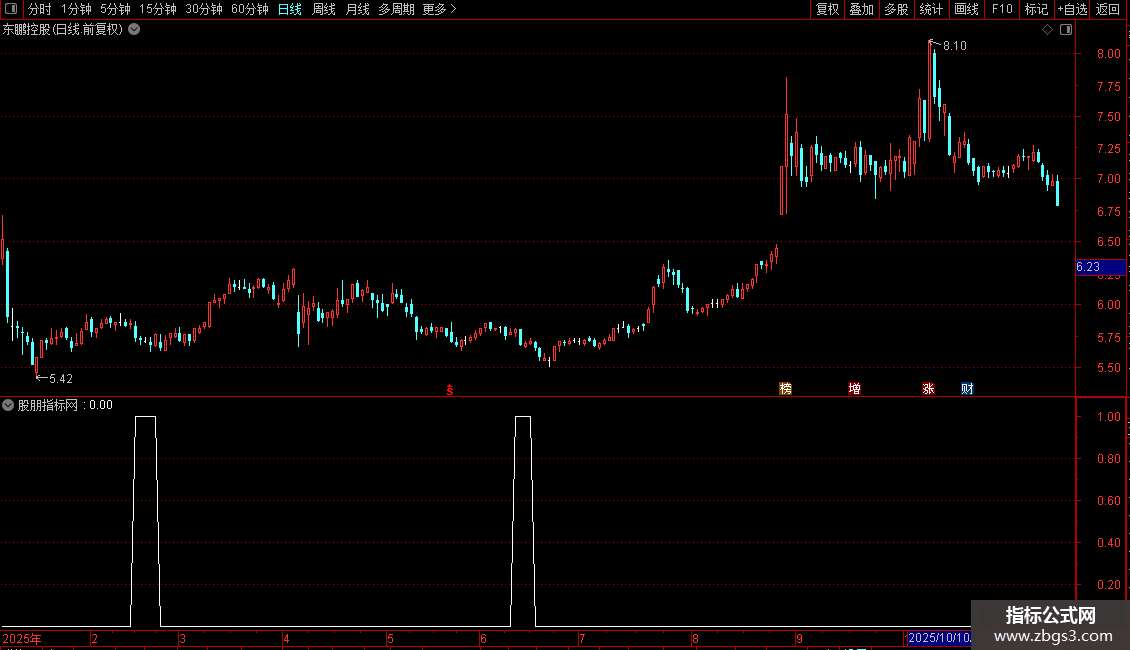
Task: Switch to 分时 intraday view
Action: click(x=40, y=9)
